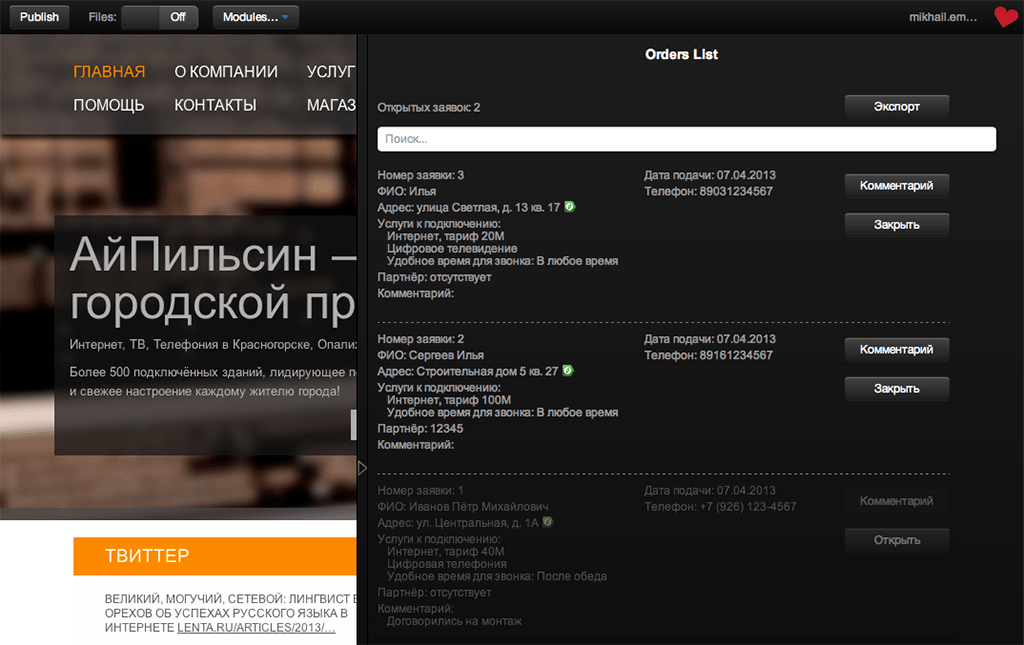
Task: Add Комментарий to order number 2
Action: coord(897,349)
